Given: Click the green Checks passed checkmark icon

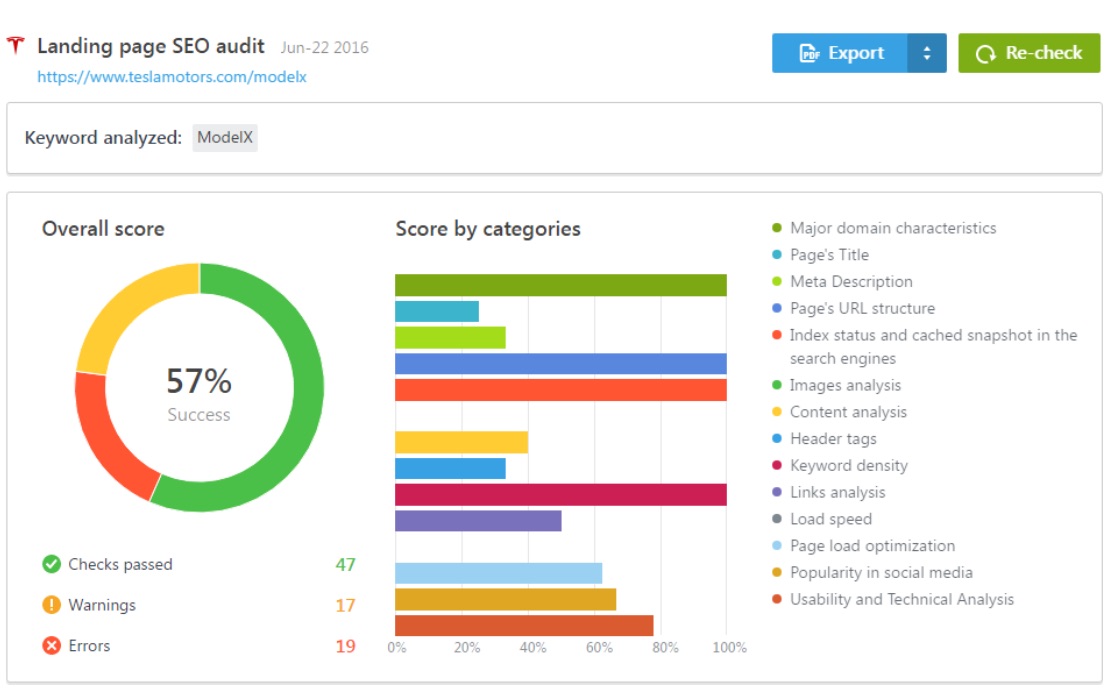Looking at the screenshot, I should pos(52,565).
